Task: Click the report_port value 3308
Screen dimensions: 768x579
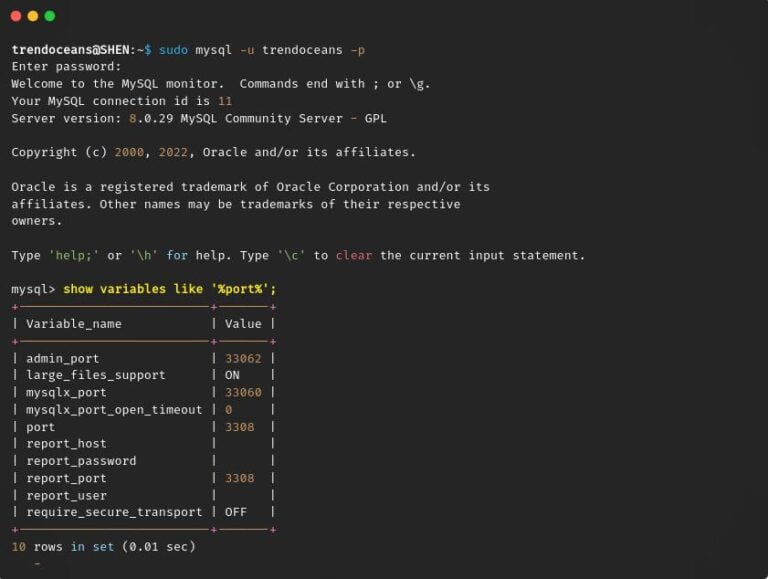Action: 239,478
